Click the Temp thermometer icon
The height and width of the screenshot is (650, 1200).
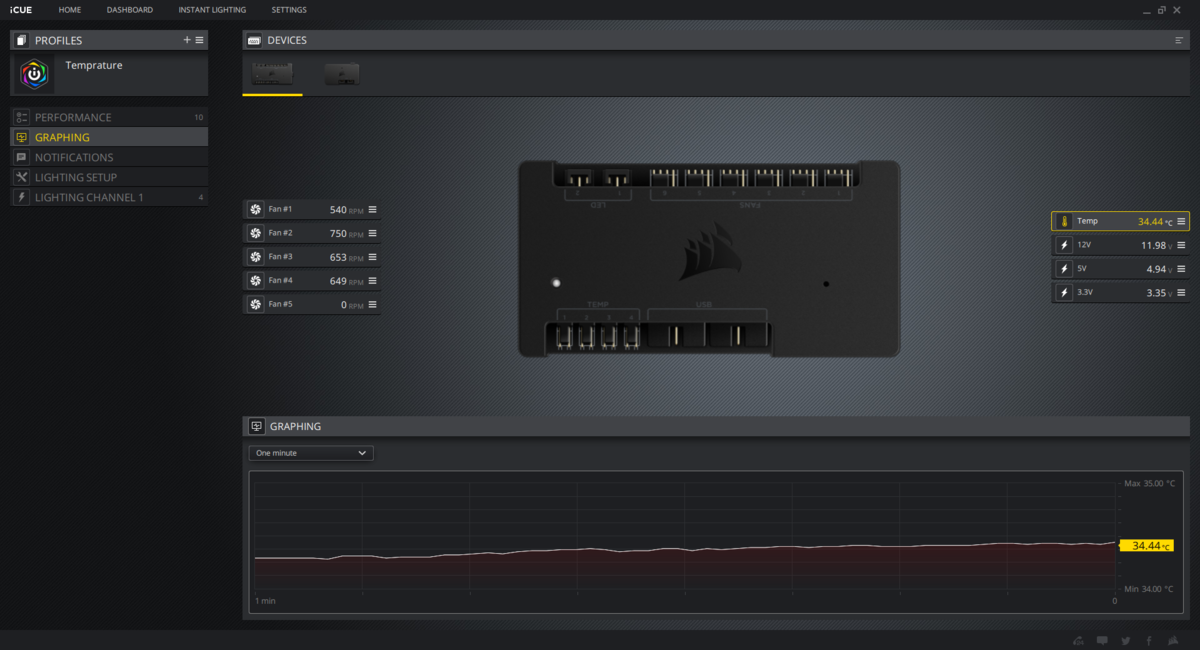(1064, 221)
